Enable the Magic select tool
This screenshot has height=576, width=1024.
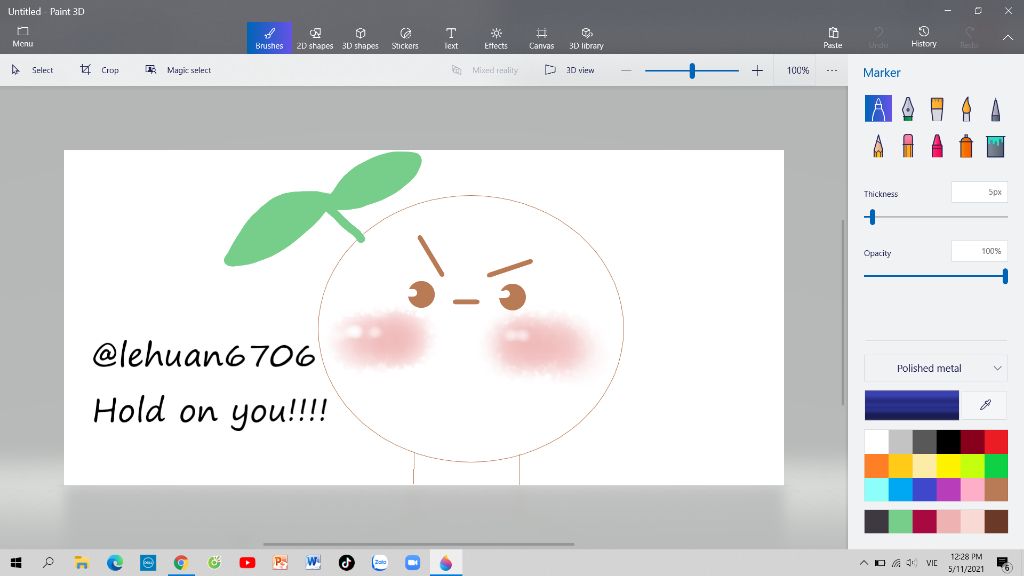[x=178, y=70]
